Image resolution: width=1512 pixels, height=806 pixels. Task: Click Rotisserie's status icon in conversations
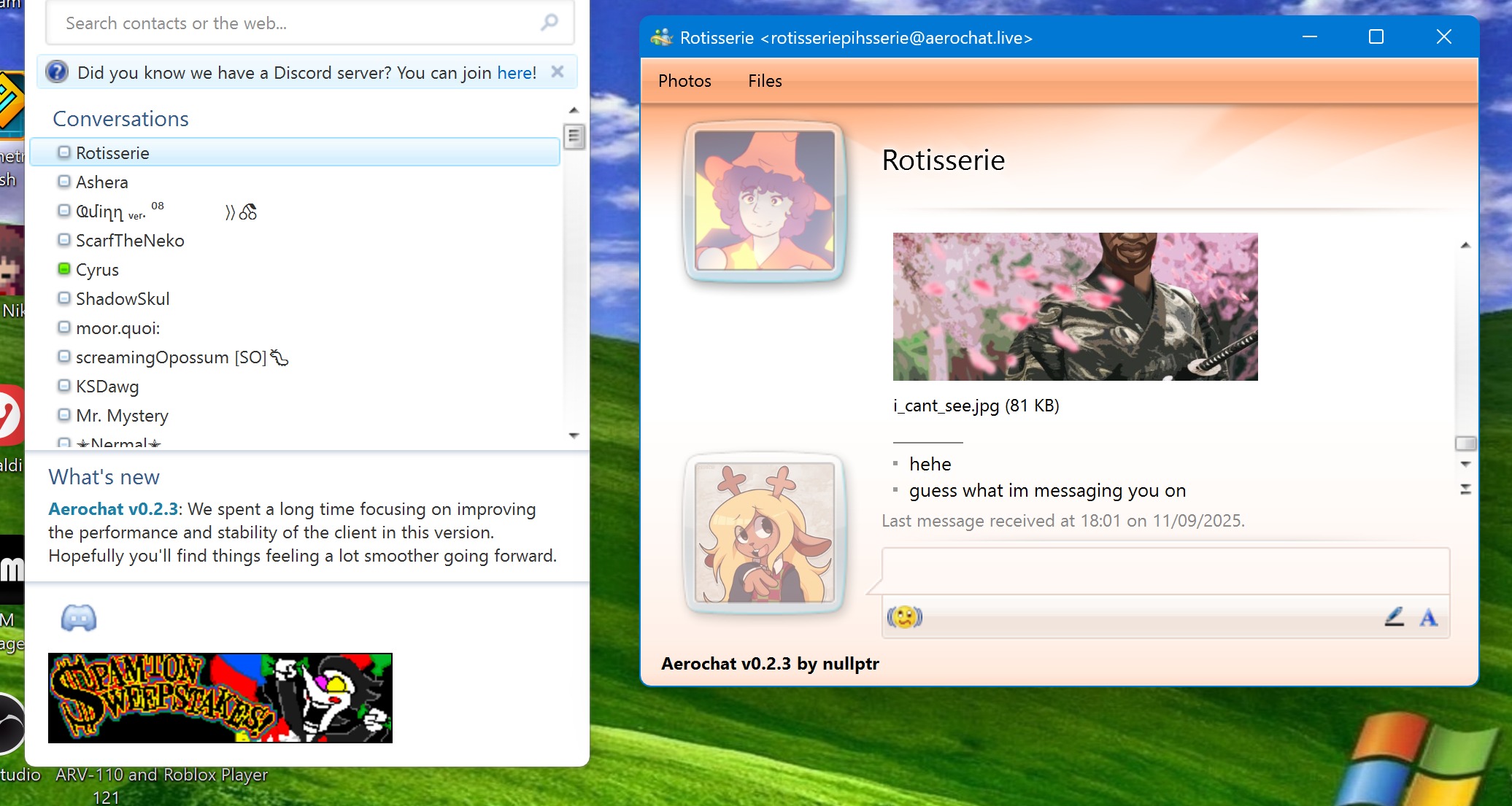(64, 152)
